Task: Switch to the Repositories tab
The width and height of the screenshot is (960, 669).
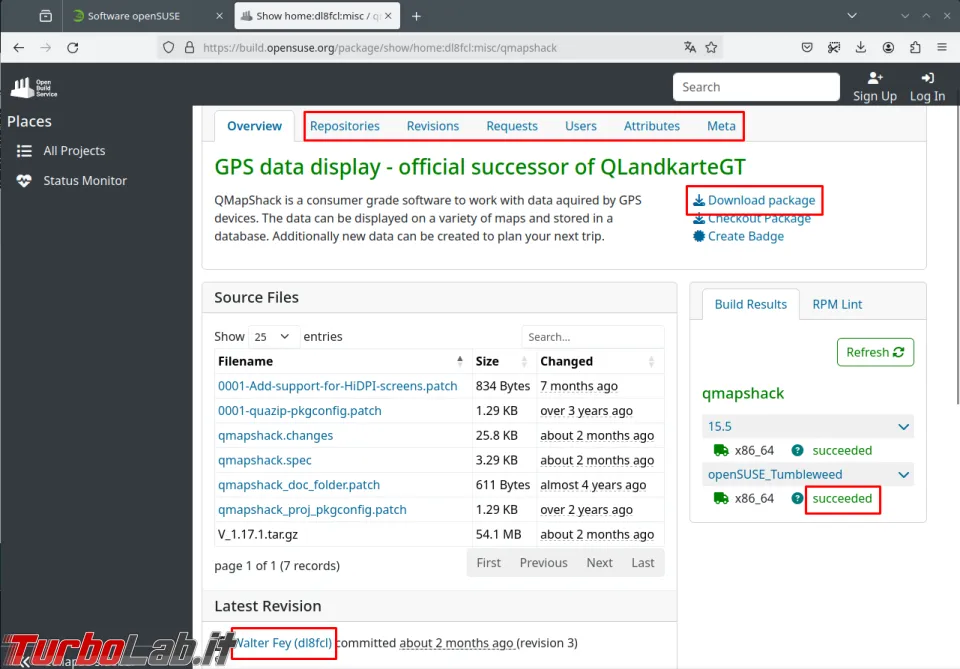Action: tap(345, 126)
